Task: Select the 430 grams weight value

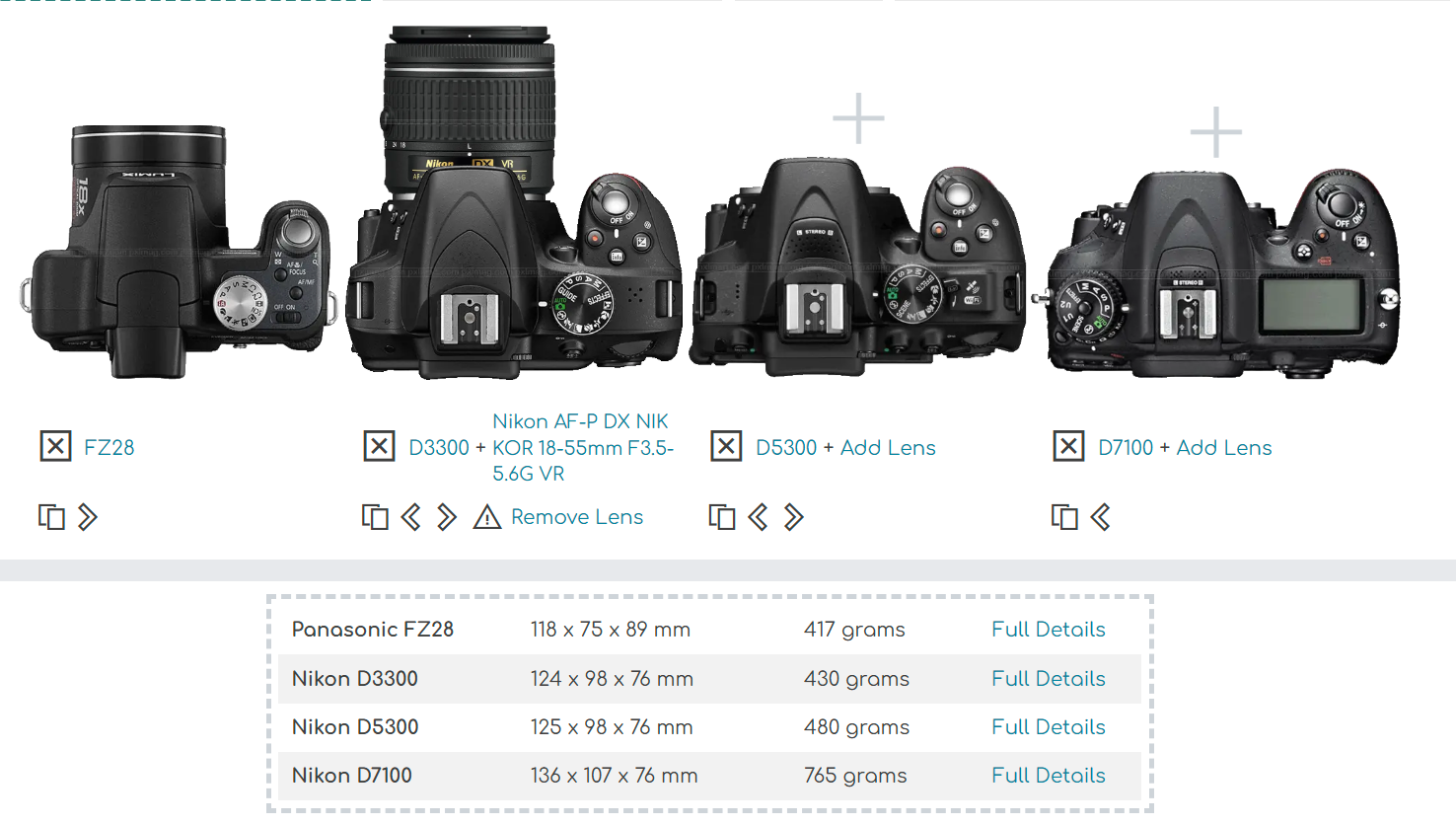Action: point(856,679)
